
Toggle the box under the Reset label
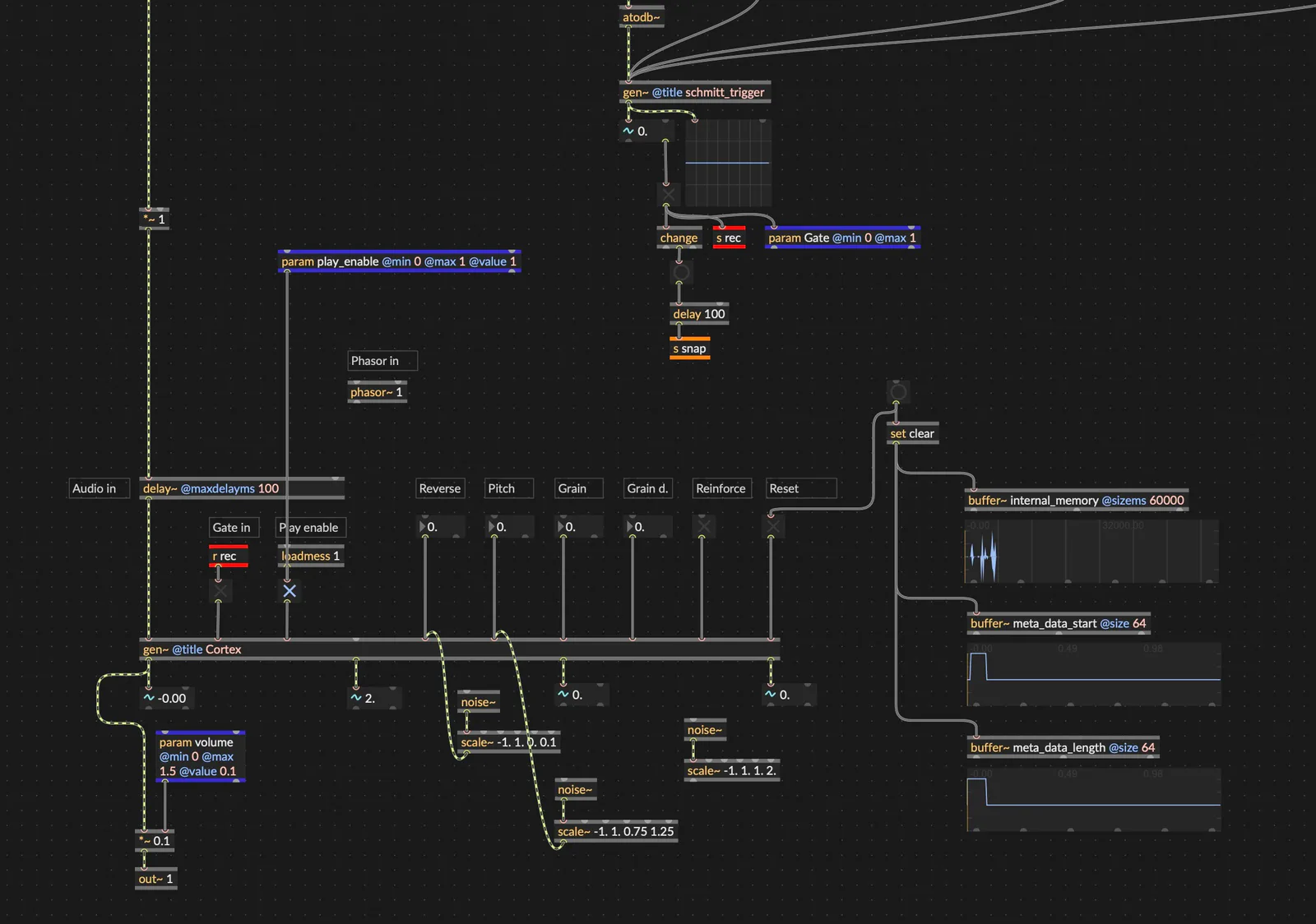pyautogui.click(x=773, y=526)
